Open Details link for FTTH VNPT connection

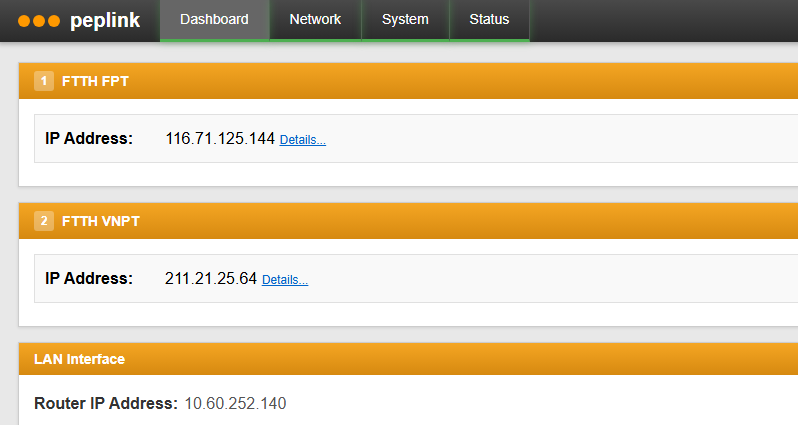(284, 280)
